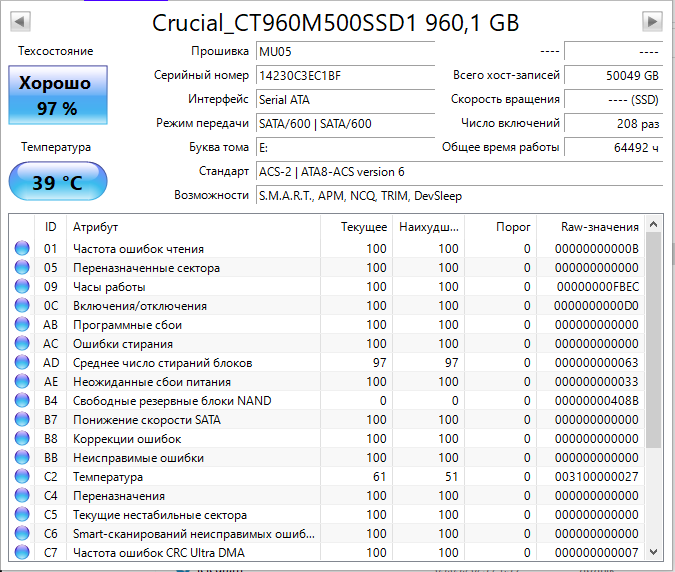Image resolution: width=675 pixels, height=572 pixels.
Task: Click the status orb for attribute C4
Action: [x=22, y=495]
